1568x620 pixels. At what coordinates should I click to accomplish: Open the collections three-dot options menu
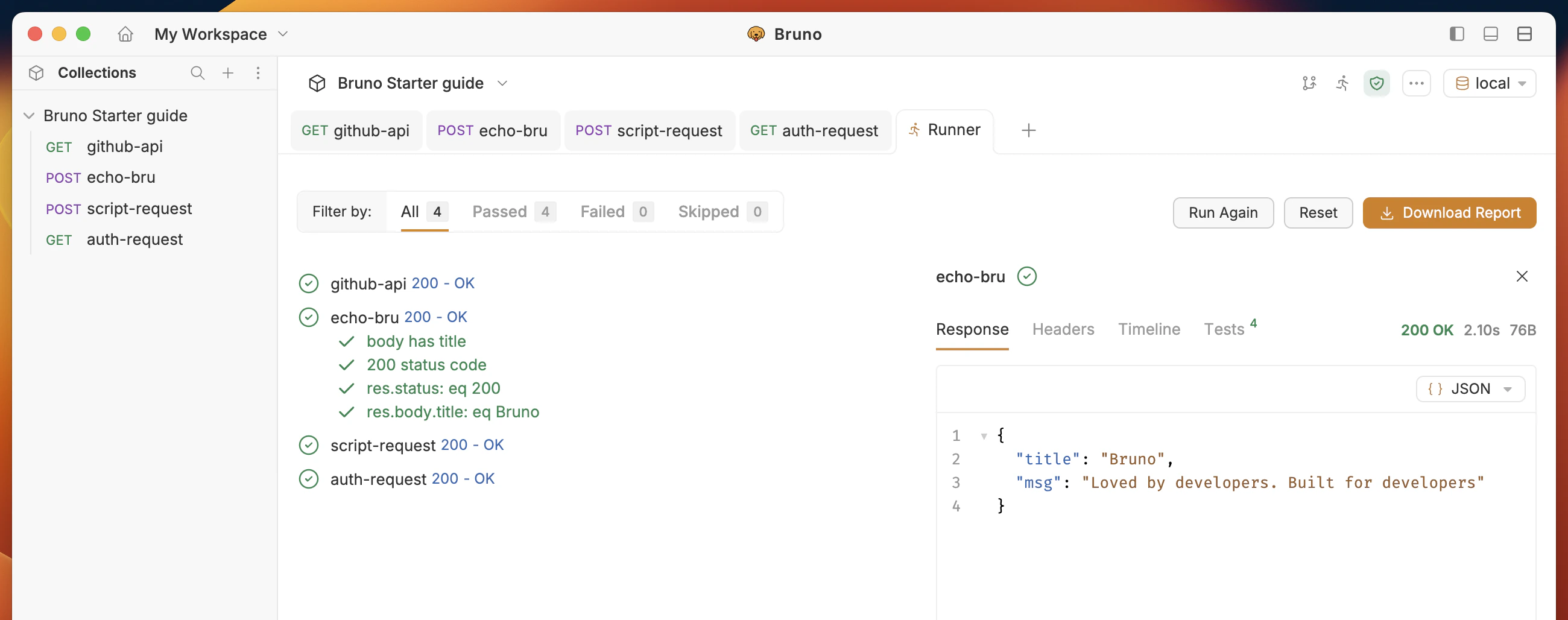tap(258, 73)
